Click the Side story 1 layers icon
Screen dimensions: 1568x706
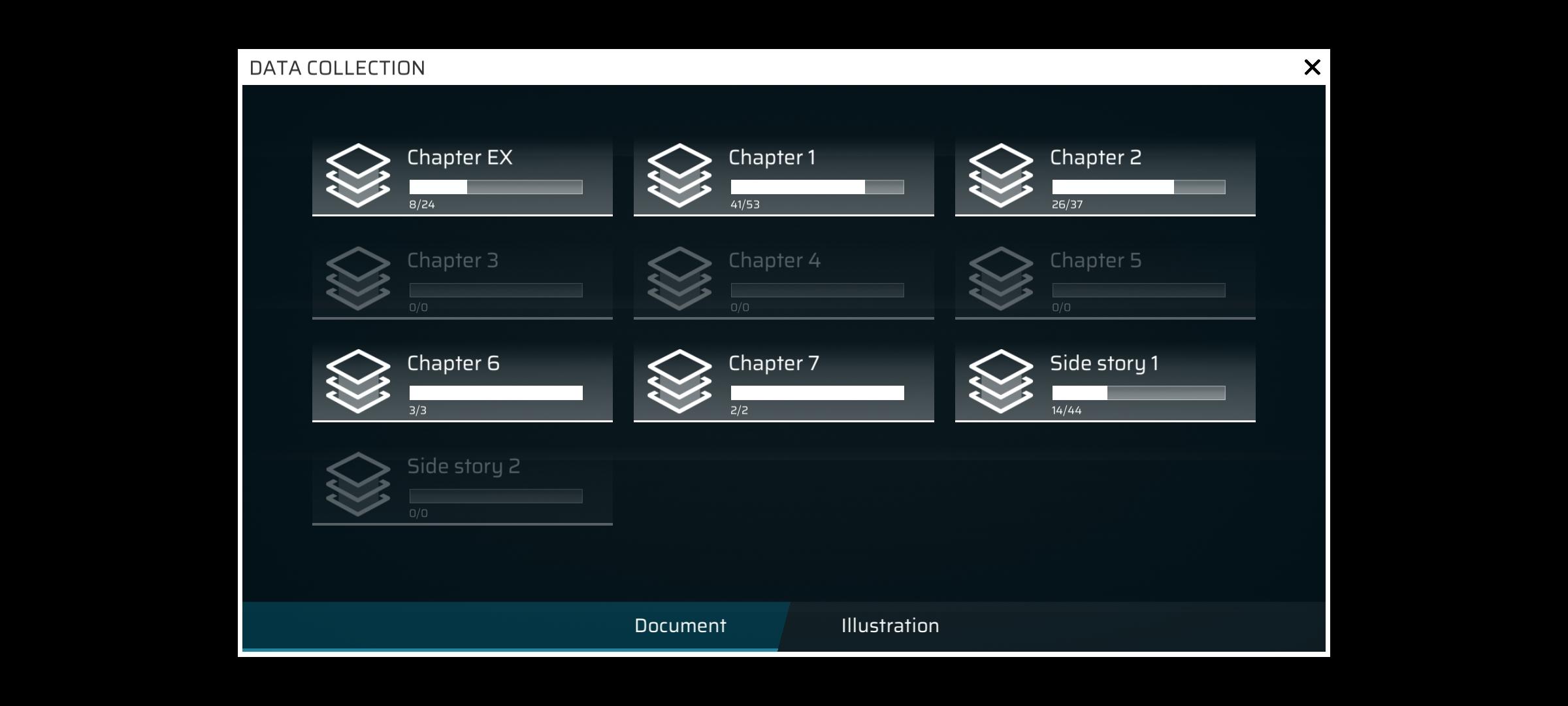tap(1001, 381)
